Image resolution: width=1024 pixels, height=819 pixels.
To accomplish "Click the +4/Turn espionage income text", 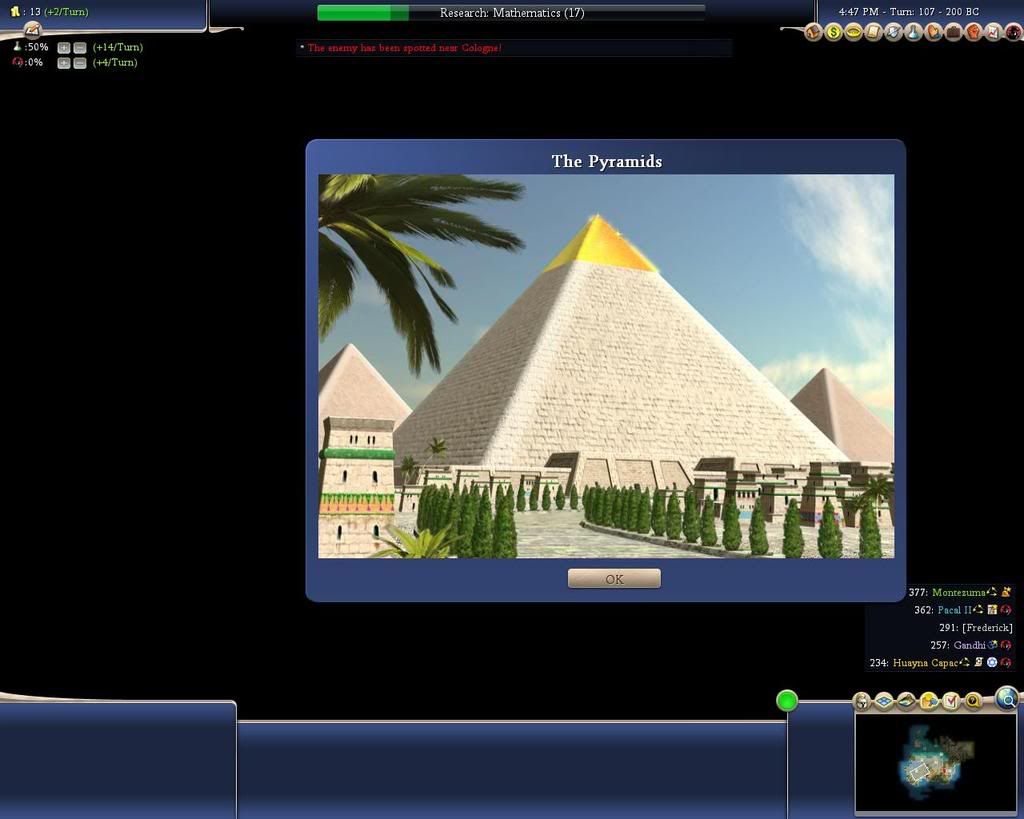I will pyautogui.click(x=115, y=63).
